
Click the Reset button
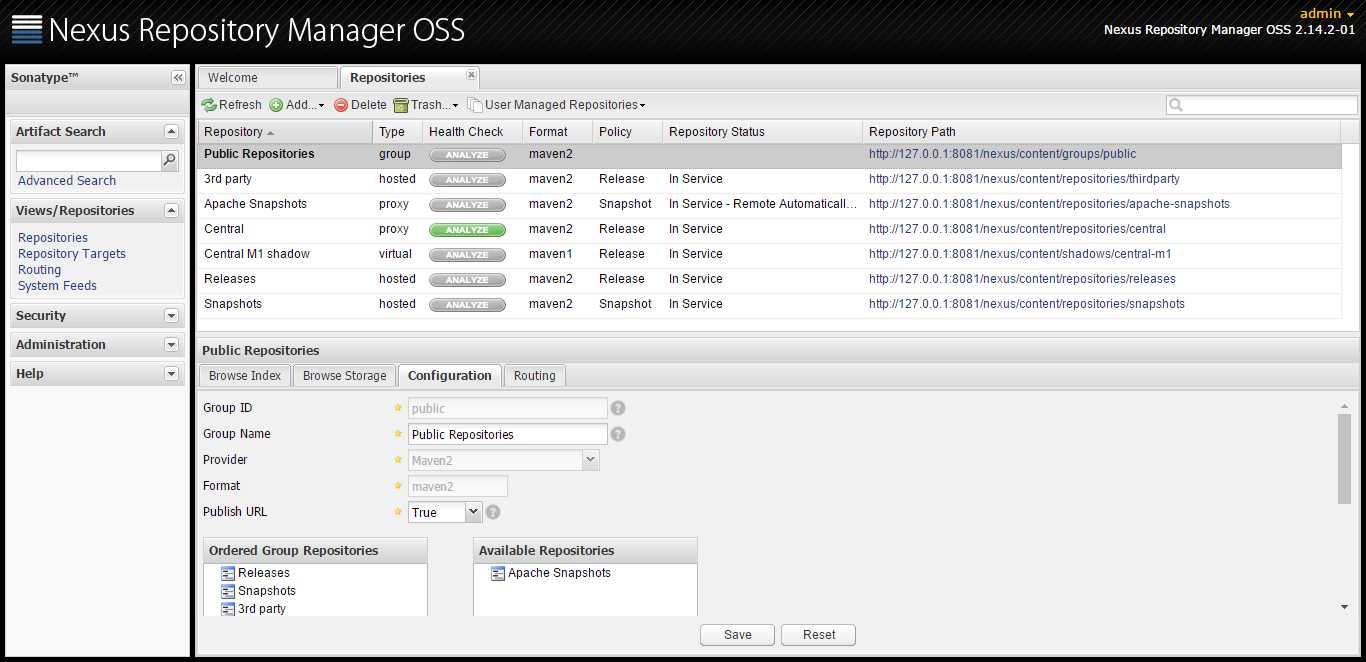pos(819,635)
